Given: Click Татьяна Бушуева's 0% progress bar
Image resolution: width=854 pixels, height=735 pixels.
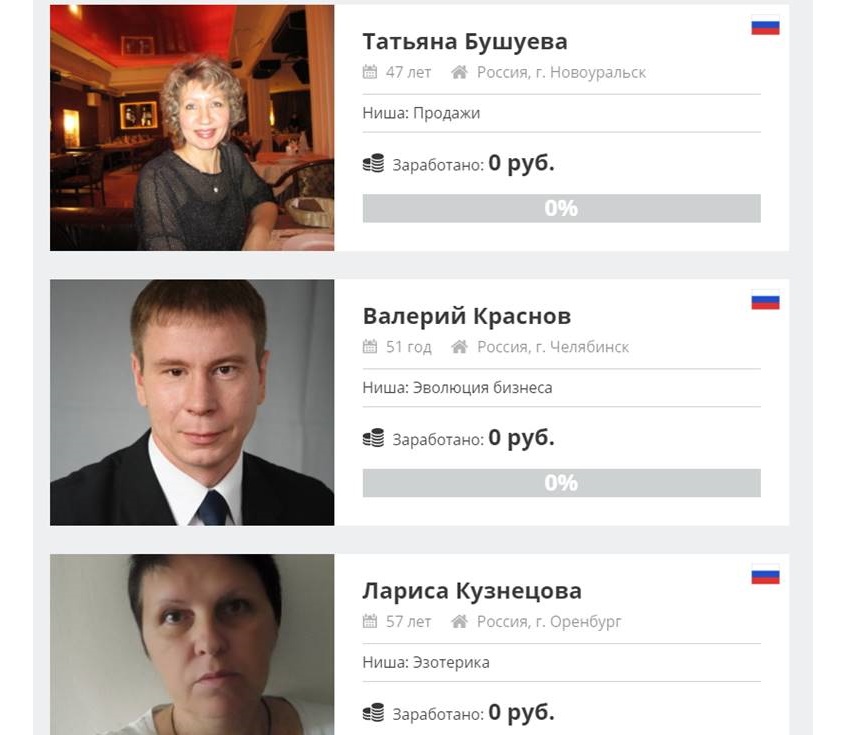Looking at the screenshot, I should 562,208.
